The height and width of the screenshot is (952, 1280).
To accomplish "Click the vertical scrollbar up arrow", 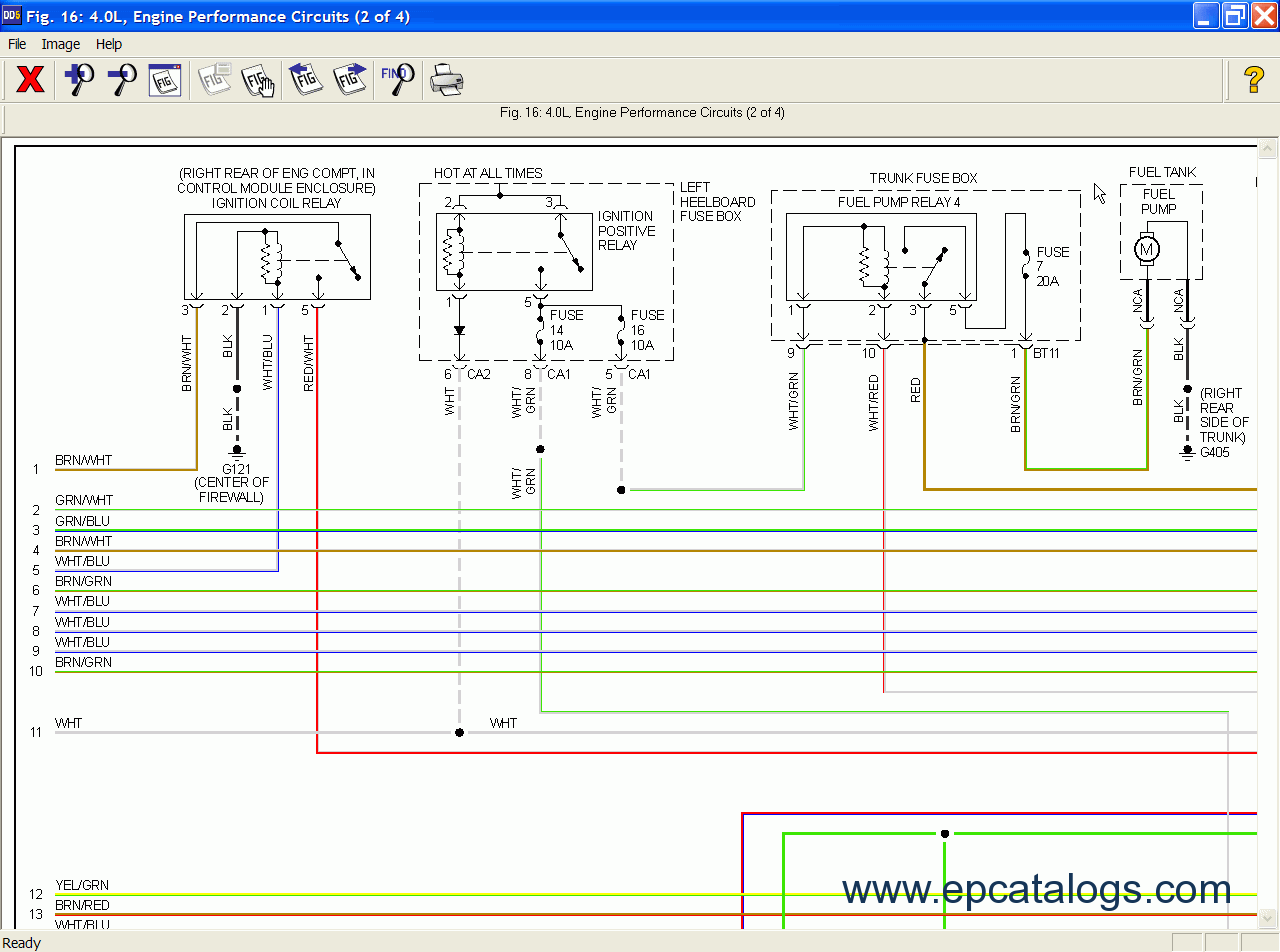I will (x=1268, y=150).
